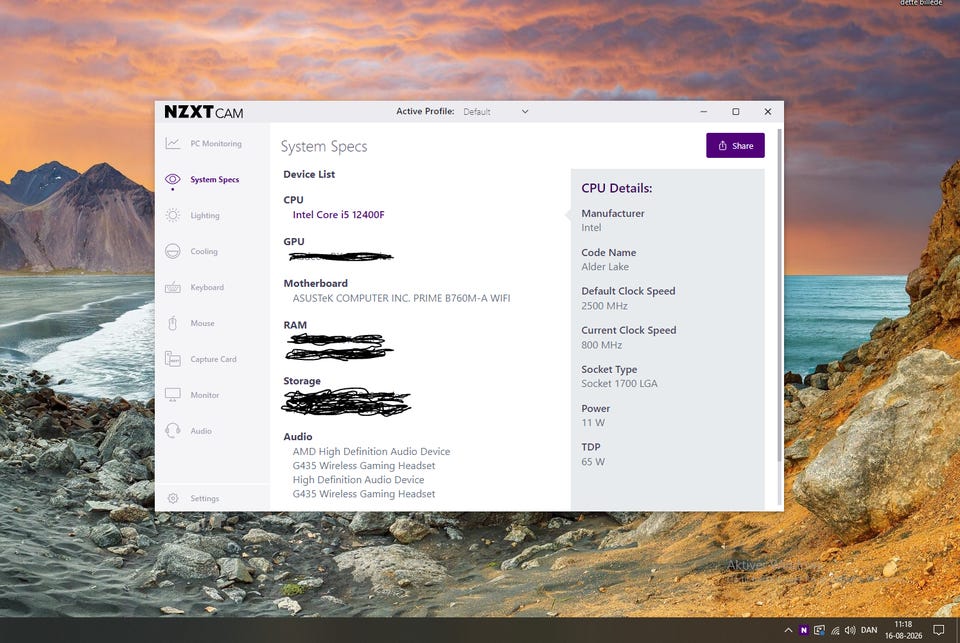Select High Definition Audio Device entry
Screen dimensions: 960x643
(358, 479)
